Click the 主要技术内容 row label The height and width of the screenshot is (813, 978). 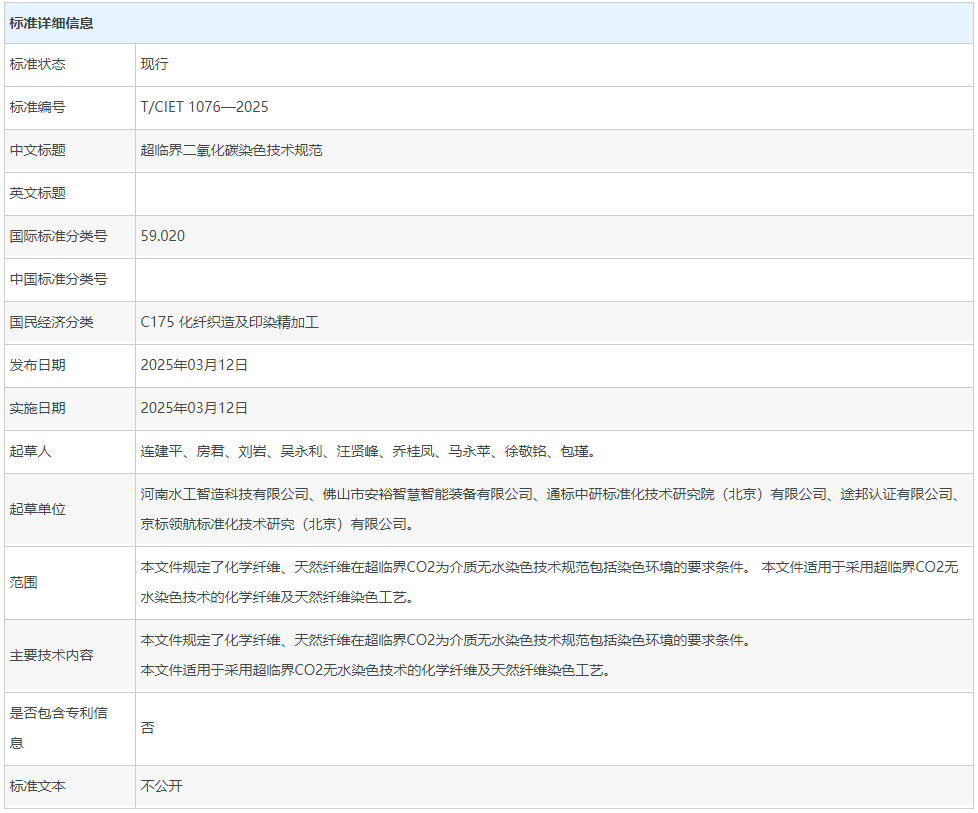click(x=52, y=655)
